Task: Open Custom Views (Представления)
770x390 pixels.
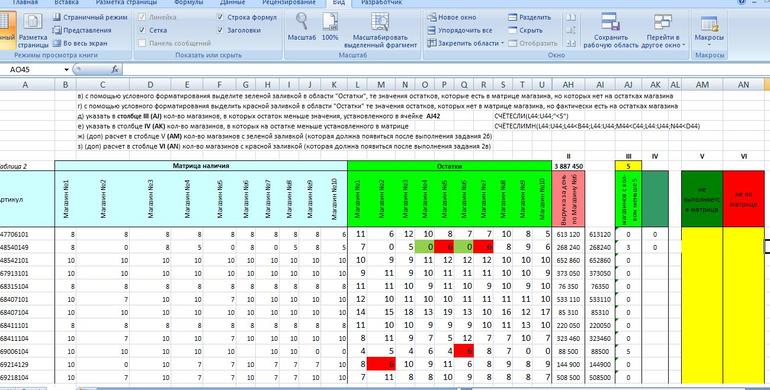Action: click(82, 30)
